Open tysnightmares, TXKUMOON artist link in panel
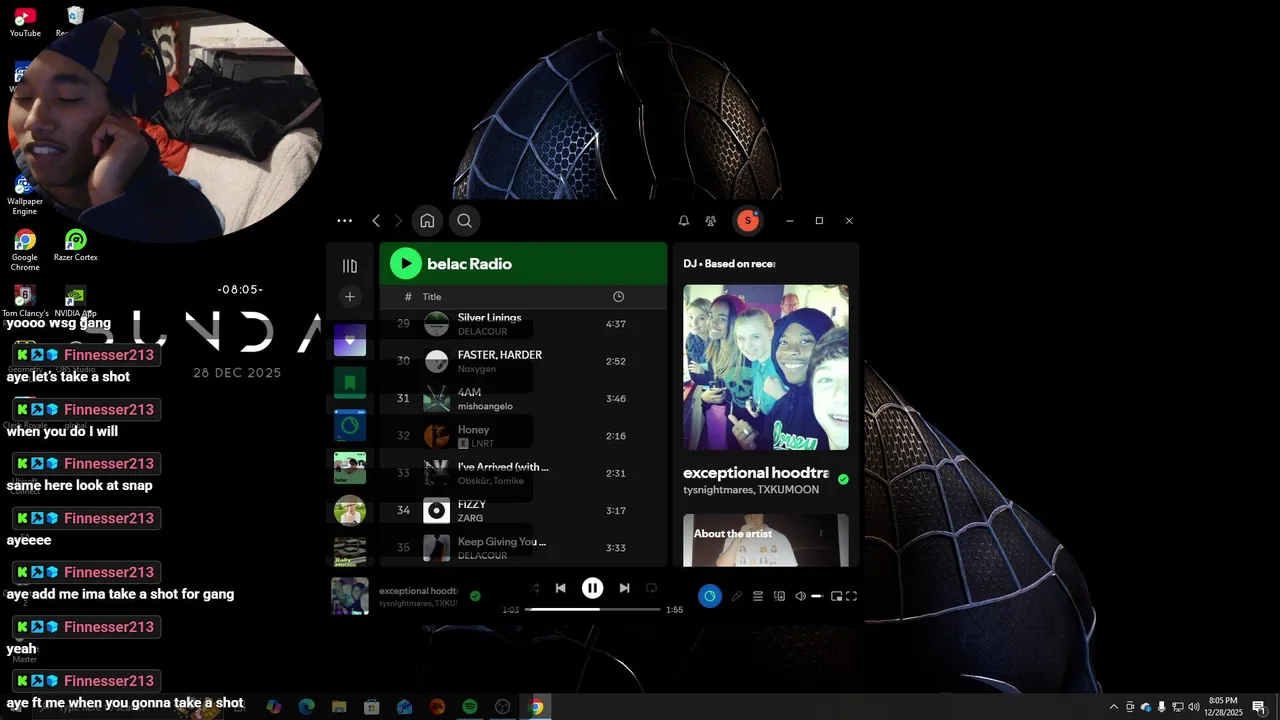Image resolution: width=1280 pixels, height=720 pixels. (x=751, y=490)
